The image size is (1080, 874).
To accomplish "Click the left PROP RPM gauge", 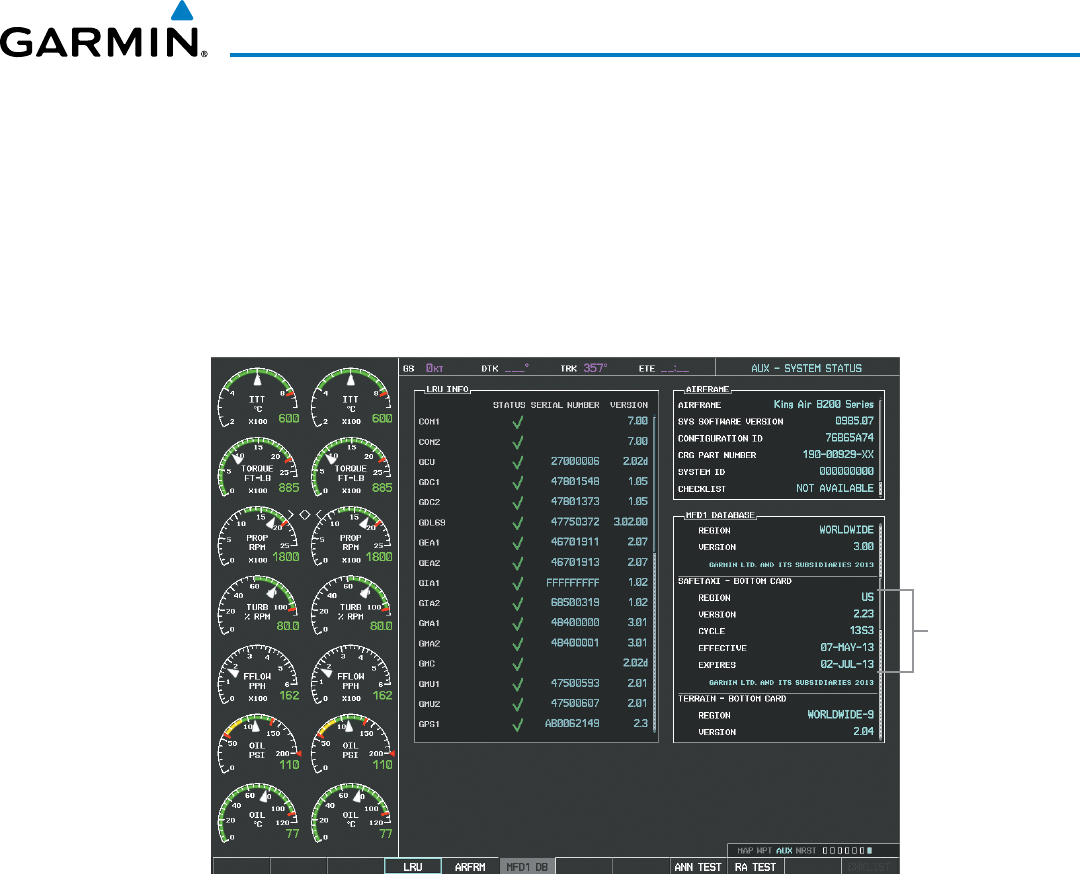I will click(x=258, y=537).
